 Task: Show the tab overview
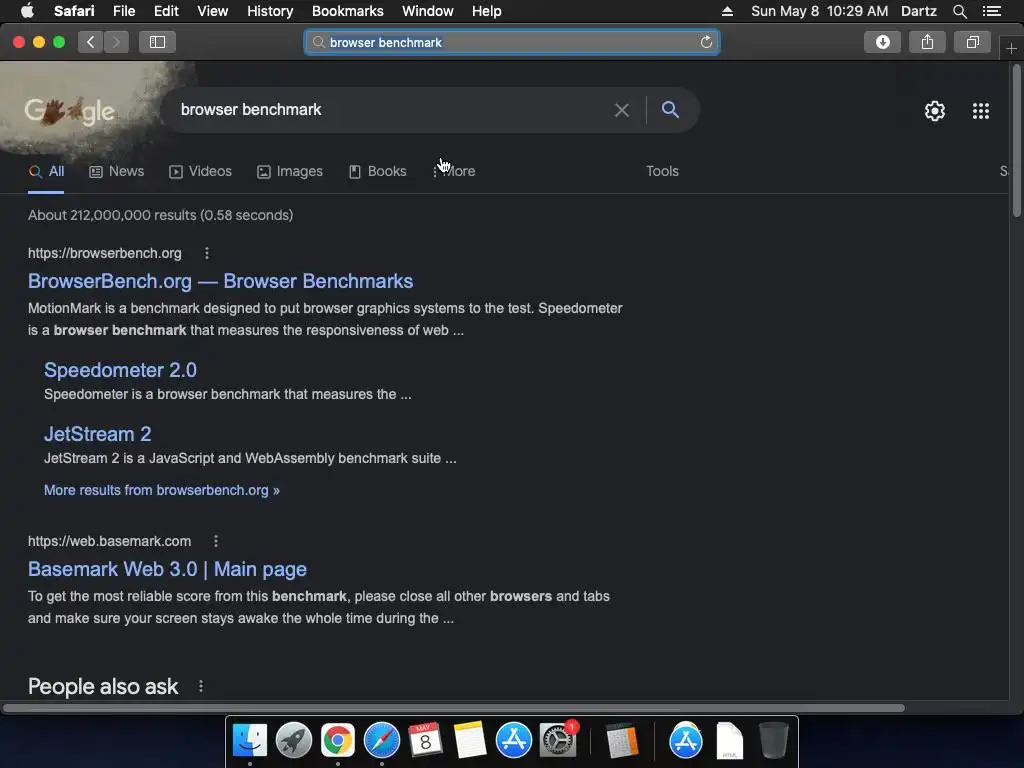tap(972, 42)
